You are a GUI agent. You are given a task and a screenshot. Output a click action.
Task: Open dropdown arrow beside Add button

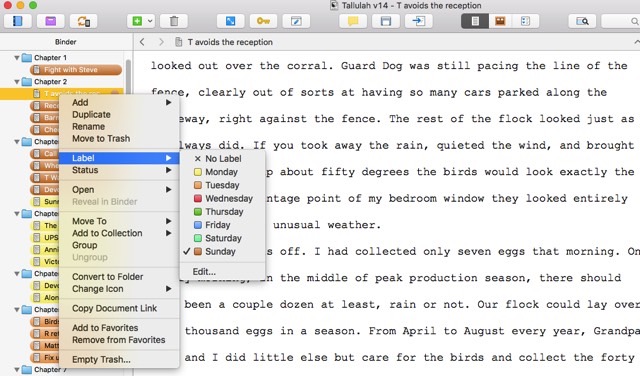(x=150, y=21)
